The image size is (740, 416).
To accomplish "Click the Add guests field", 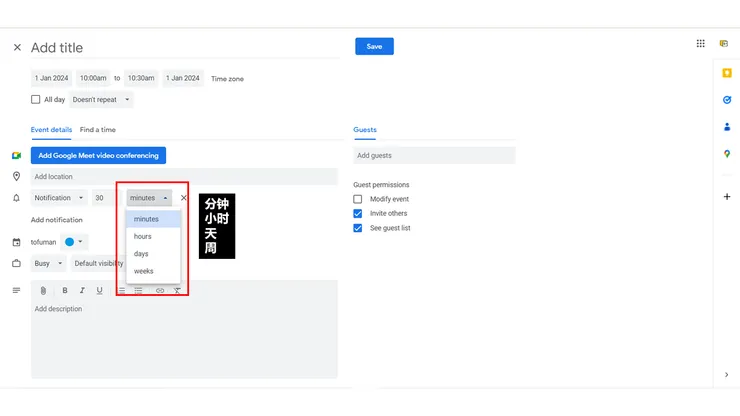I will 434,156.
